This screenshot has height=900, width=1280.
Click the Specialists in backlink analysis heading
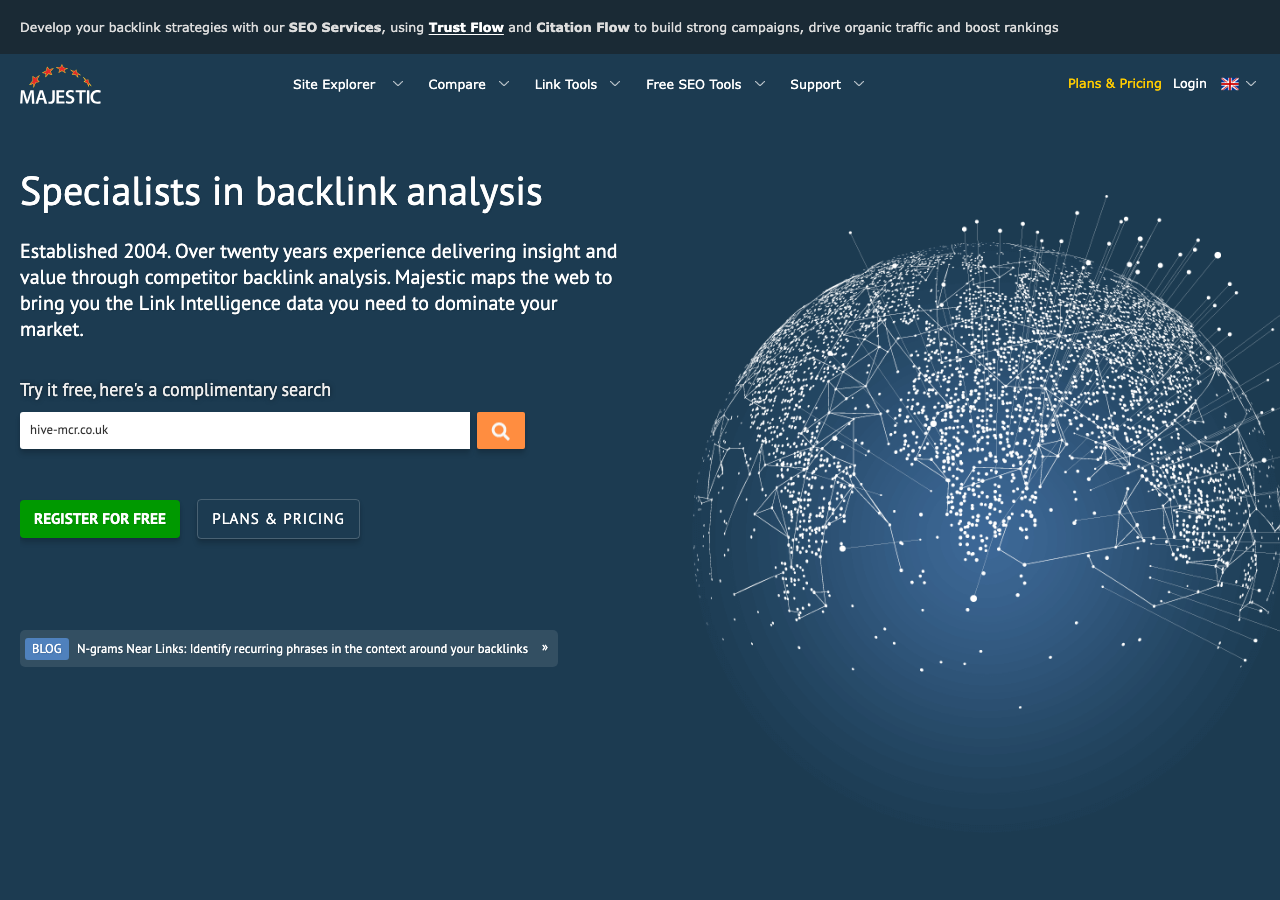point(281,191)
